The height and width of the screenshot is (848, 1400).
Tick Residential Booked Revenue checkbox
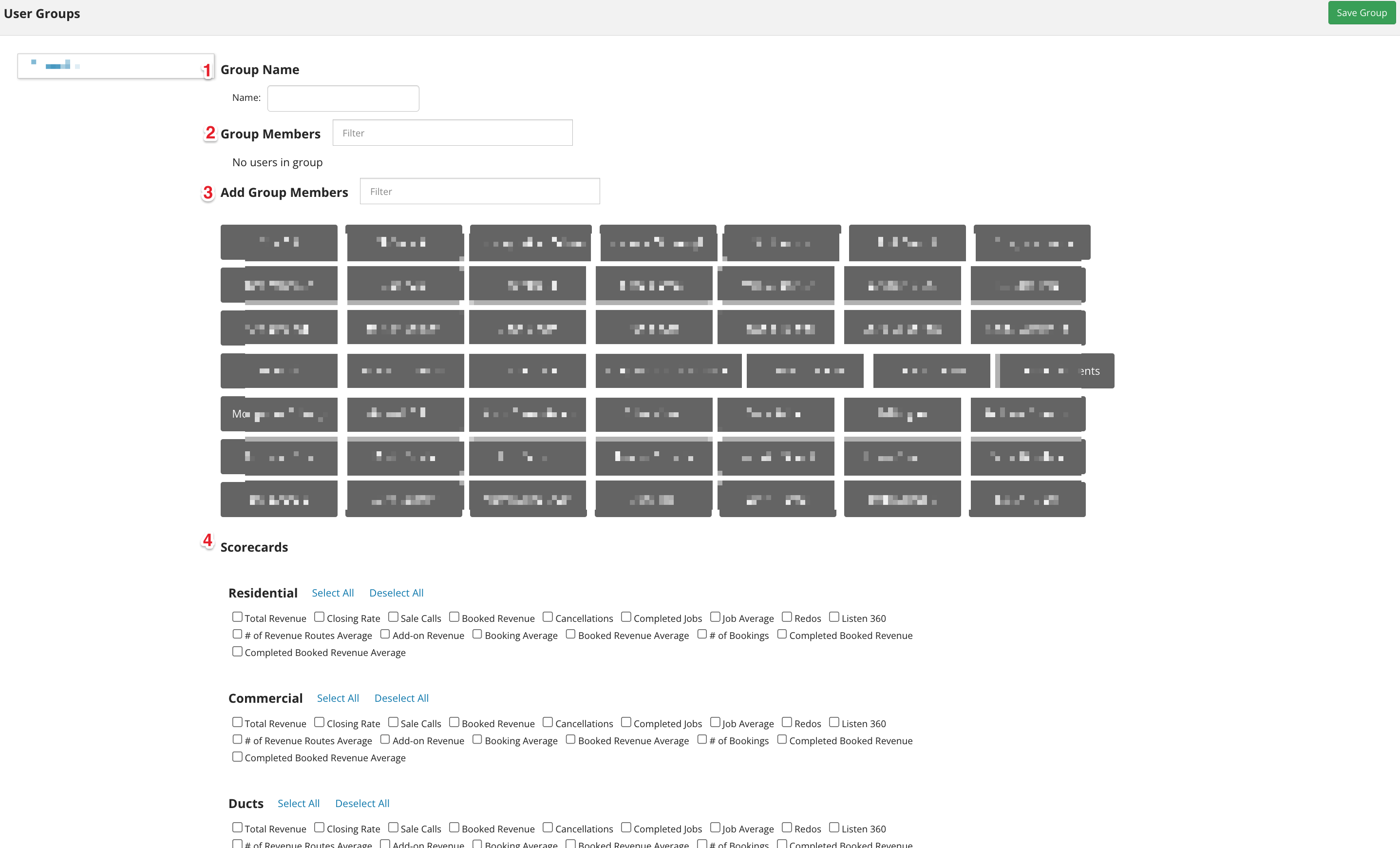pos(454,617)
